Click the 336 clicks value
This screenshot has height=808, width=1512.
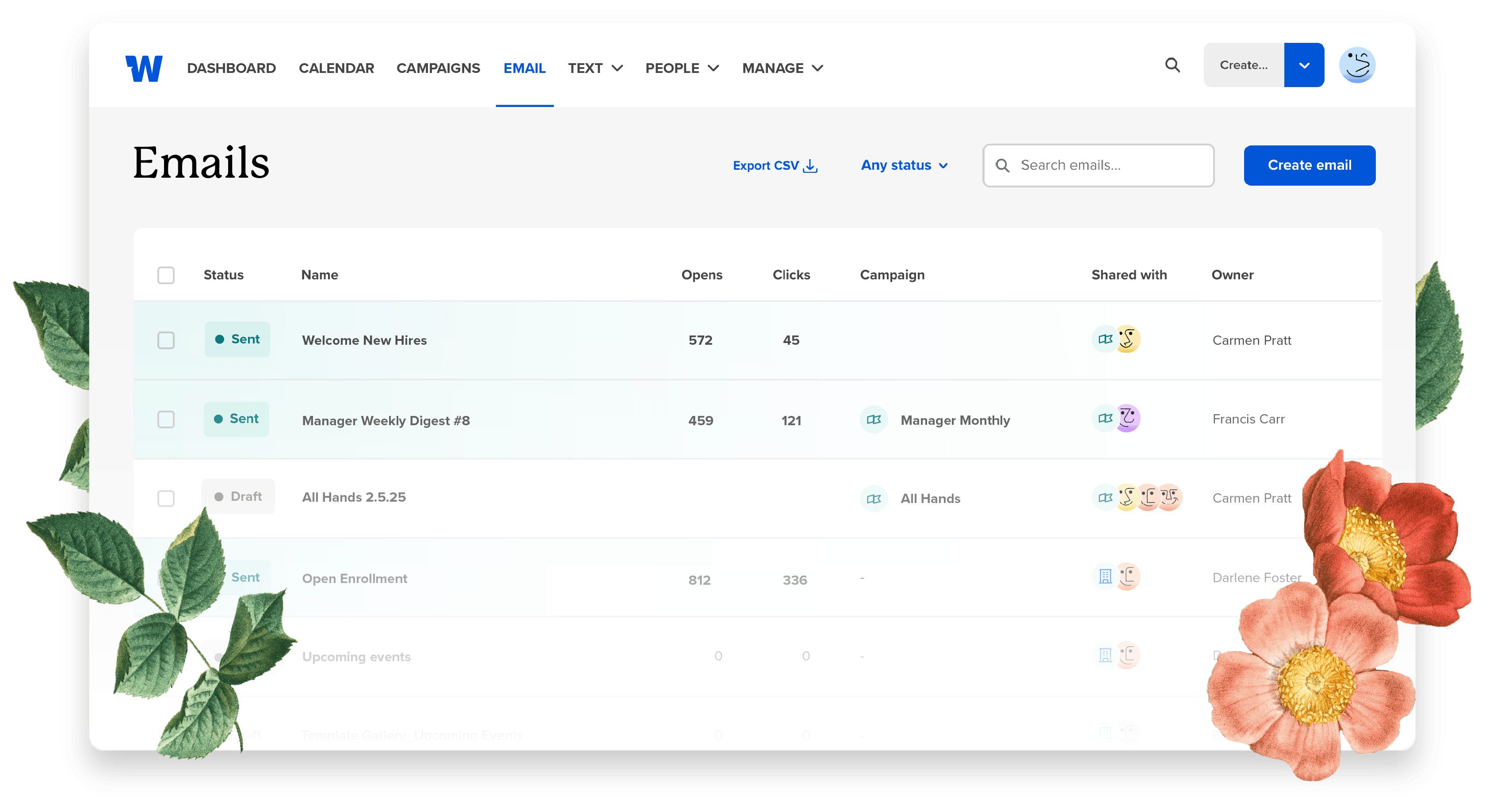click(795, 580)
